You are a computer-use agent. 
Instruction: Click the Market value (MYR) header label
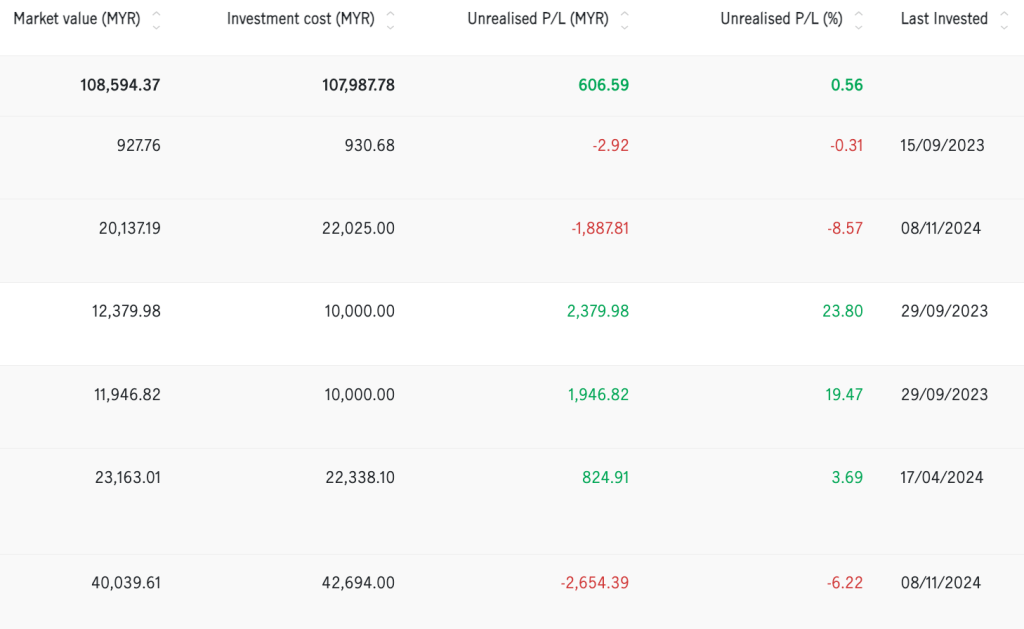pyautogui.click(x=76, y=19)
